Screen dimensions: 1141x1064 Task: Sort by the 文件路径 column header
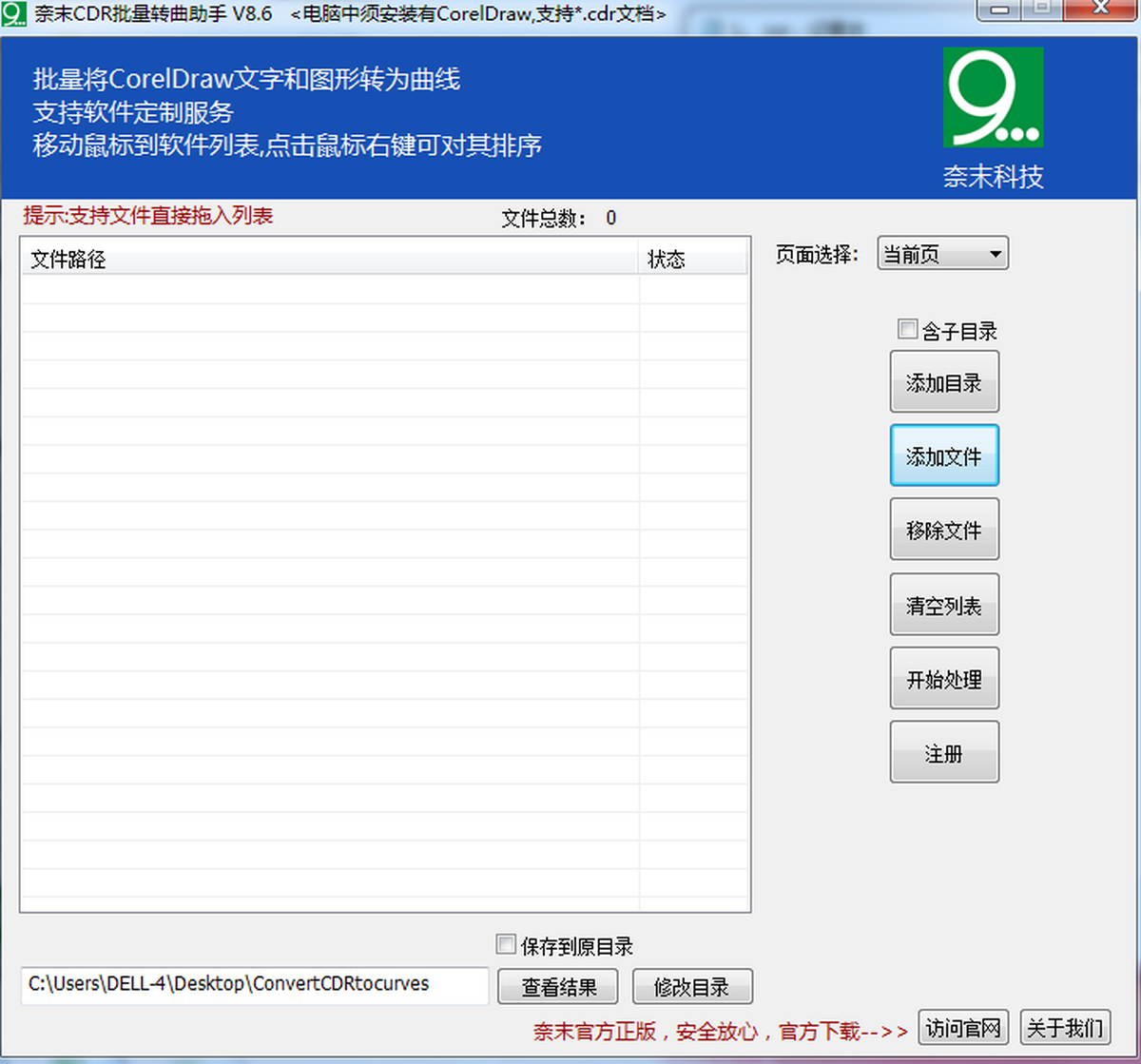pos(328,259)
